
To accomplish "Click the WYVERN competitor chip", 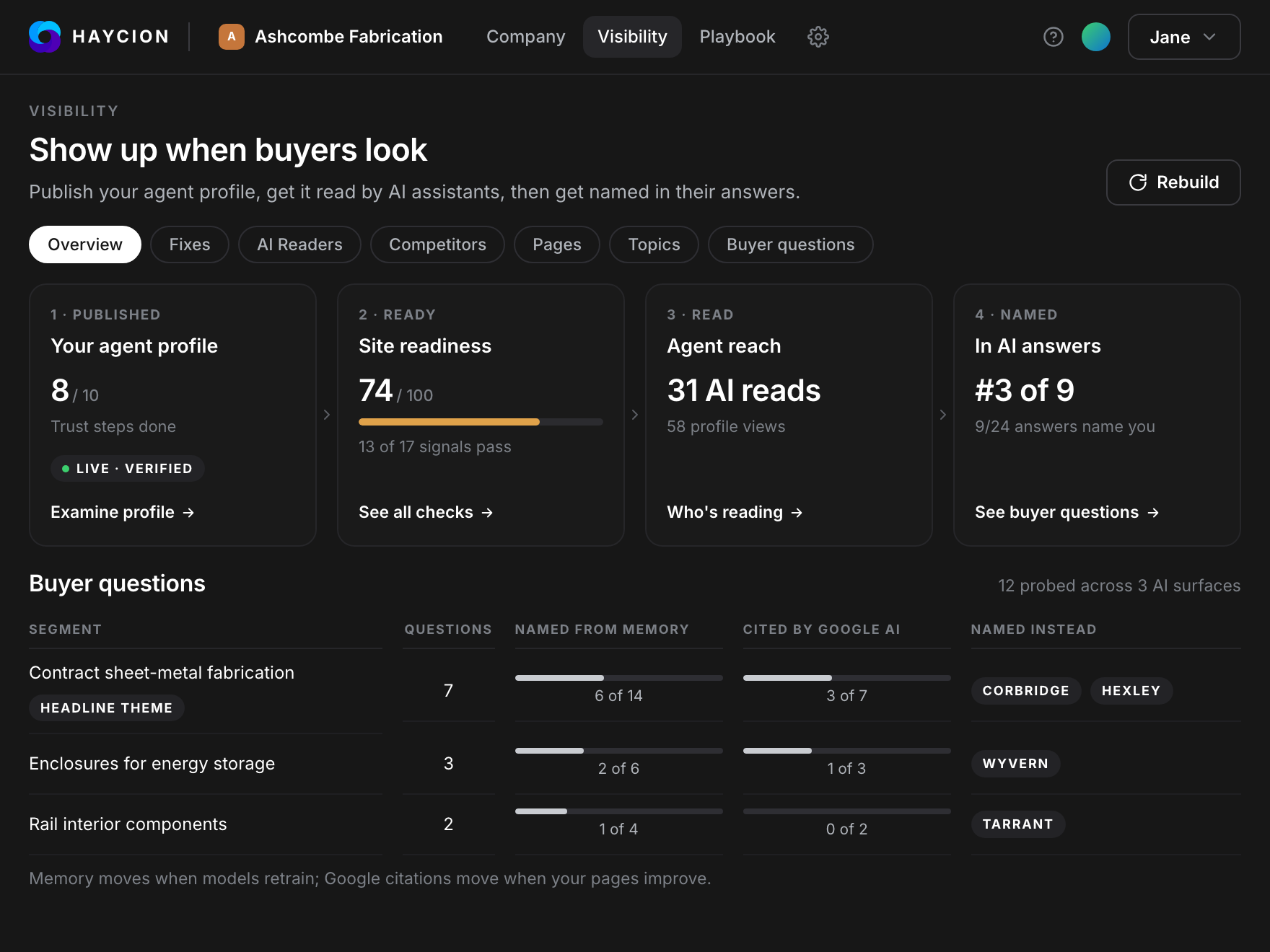I will click(1015, 764).
